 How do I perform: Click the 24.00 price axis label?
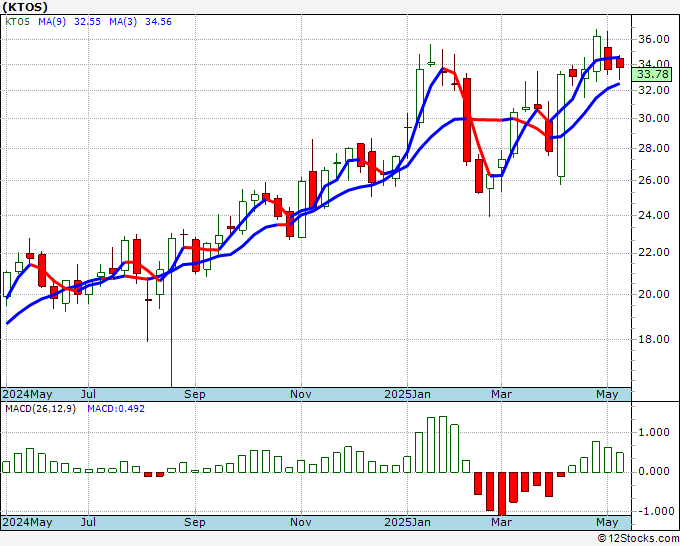tap(653, 215)
